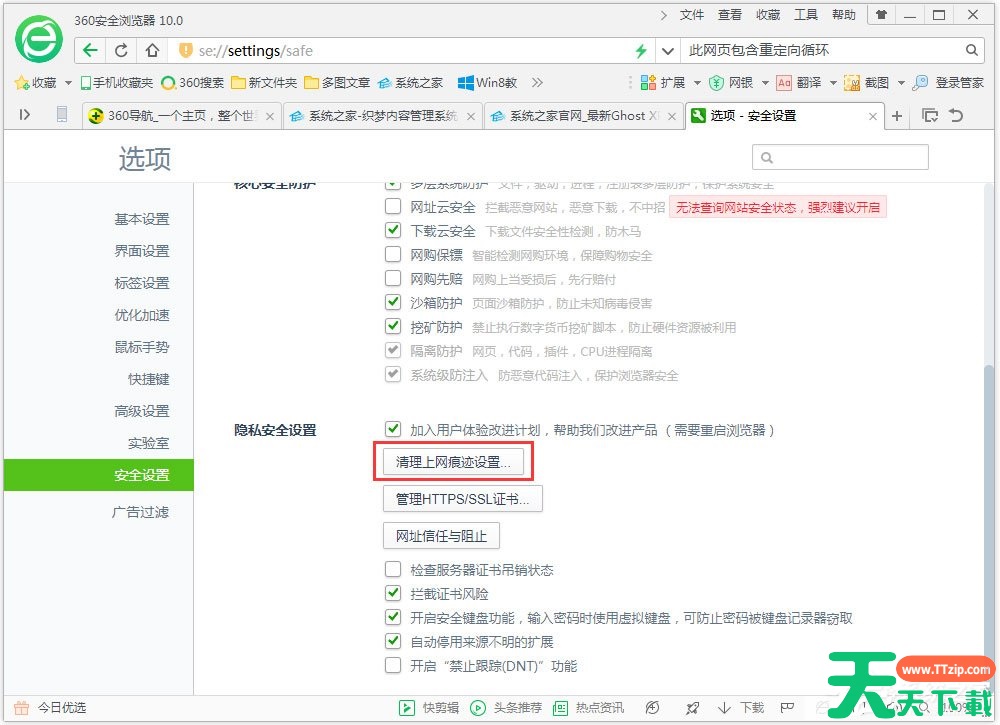Select 广告过滤 in the settings sidebar
Viewport: 1000px width, 725px height.
coord(140,512)
